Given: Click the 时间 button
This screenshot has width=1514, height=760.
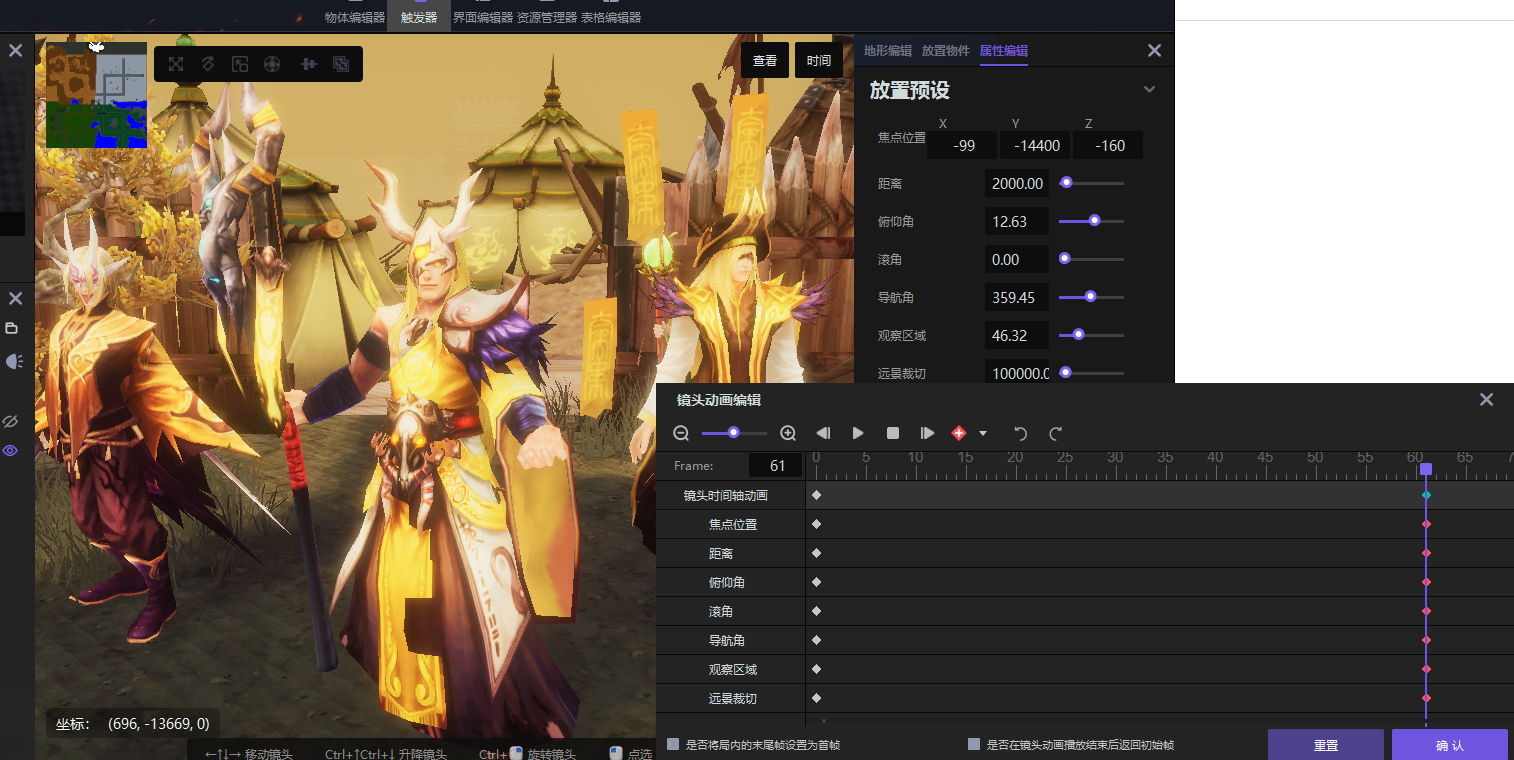Looking at the screenshot, I should click(x=819, y=60).
